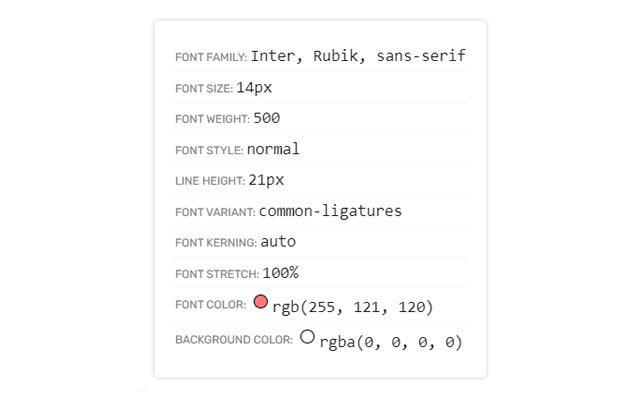Click the FONT VARIANT label
The height and width of the screenshot is (400, 640).
(215, 213)
